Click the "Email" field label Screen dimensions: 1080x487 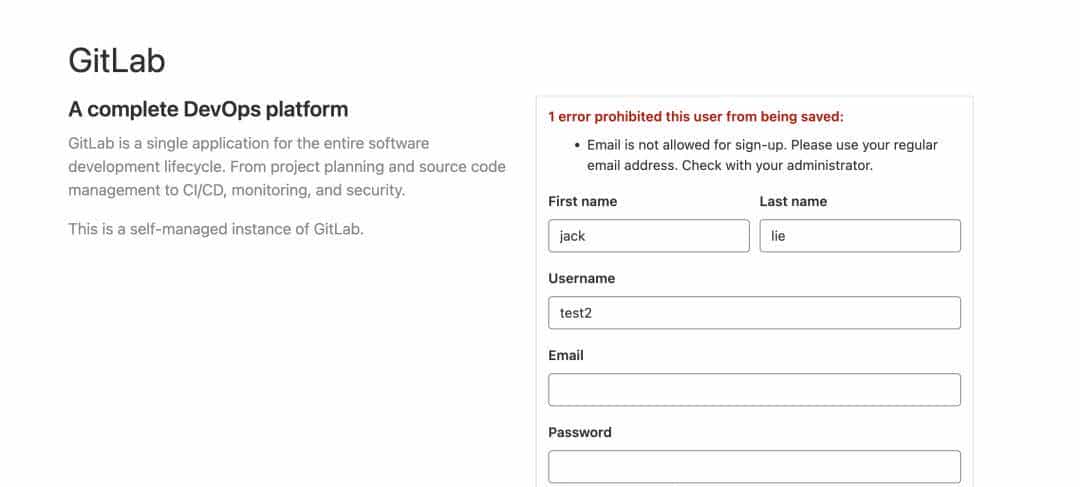pyautogui.click(x=566, y=355)
